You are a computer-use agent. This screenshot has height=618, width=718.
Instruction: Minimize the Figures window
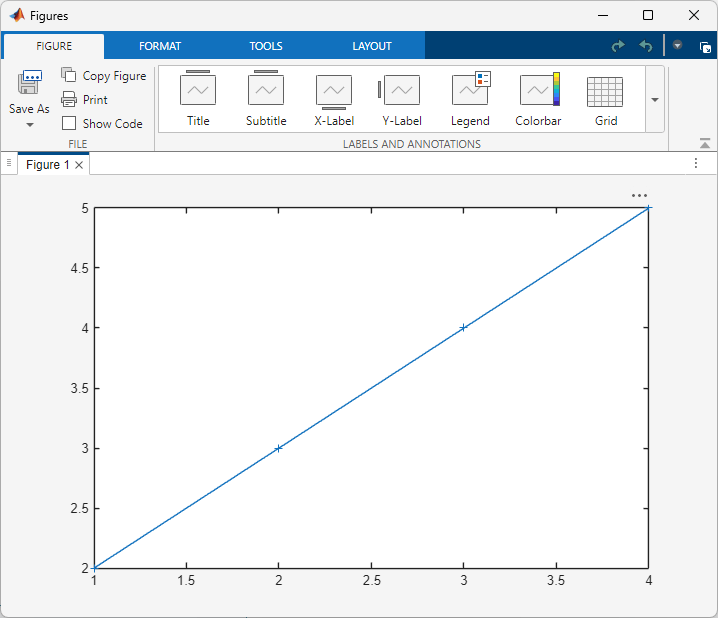click(603, 15)
